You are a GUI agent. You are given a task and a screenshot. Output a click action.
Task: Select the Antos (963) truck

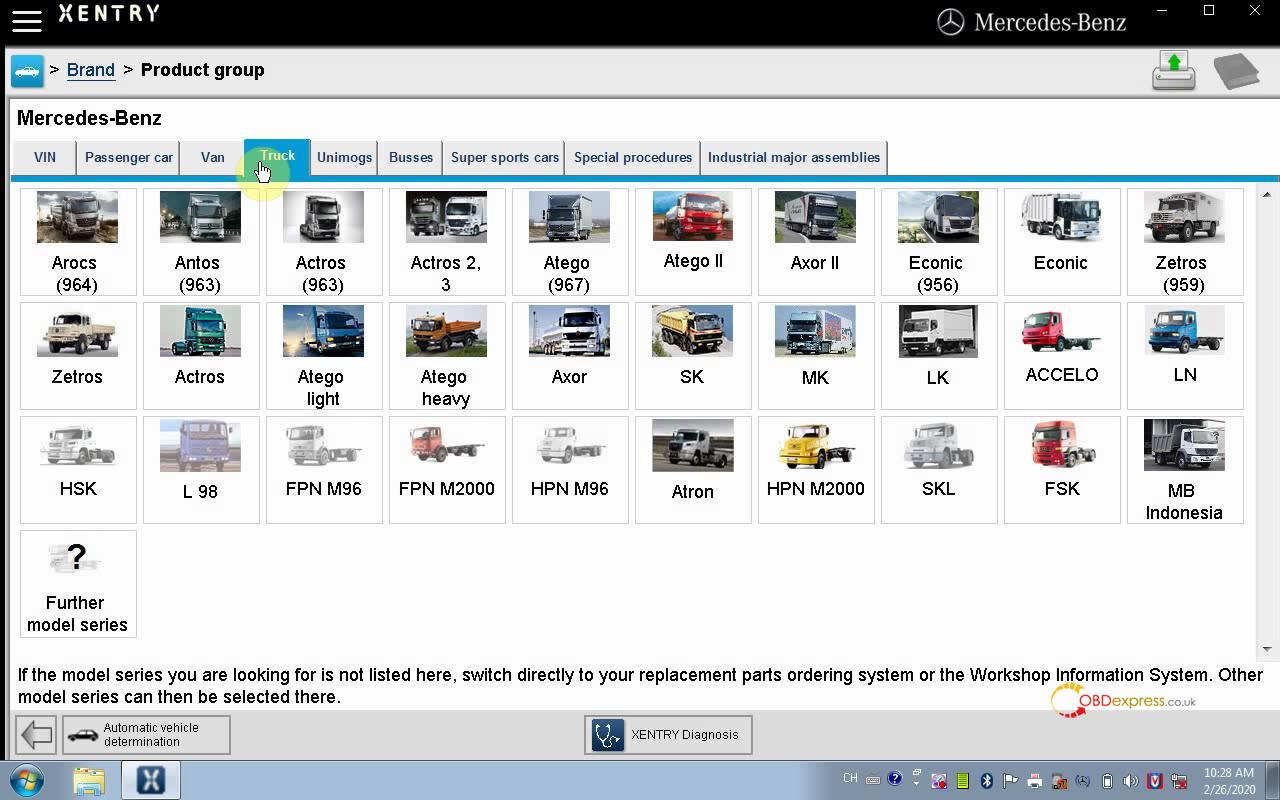201,242
